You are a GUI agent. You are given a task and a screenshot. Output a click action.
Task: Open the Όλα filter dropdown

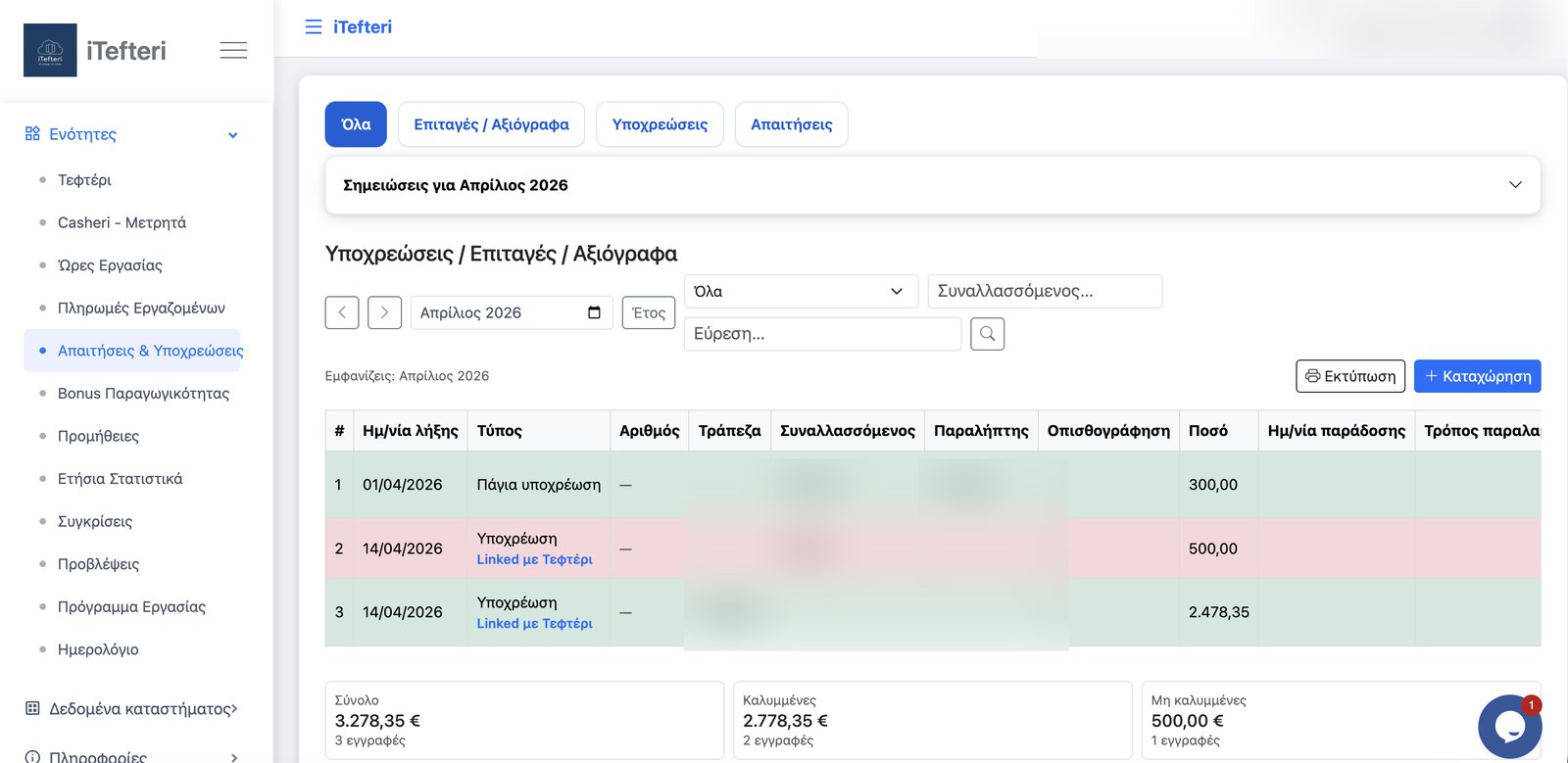pos(801,291)
